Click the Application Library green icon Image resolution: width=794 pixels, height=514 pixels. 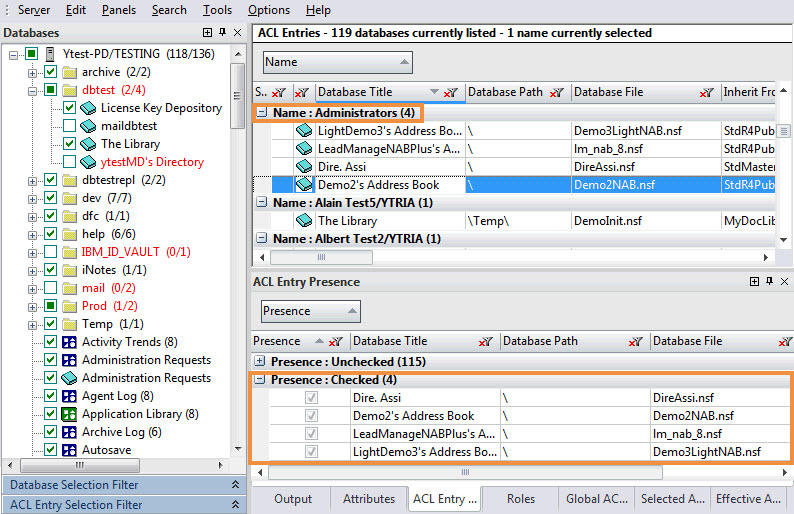(70, 414)
